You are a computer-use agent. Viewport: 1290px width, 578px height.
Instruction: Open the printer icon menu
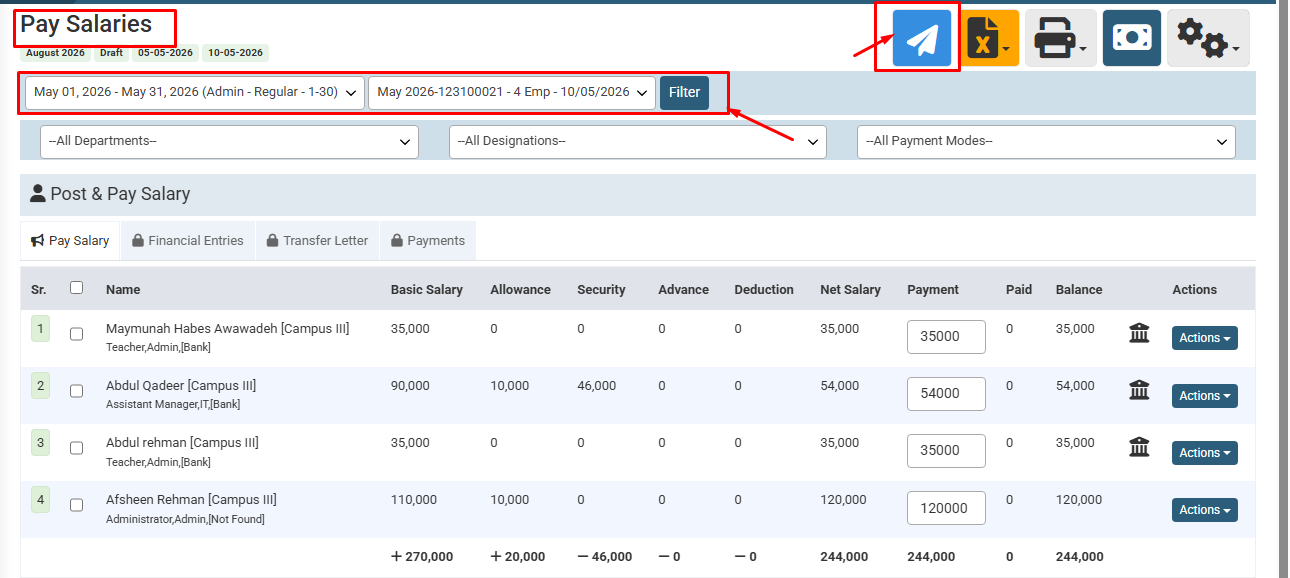(1060, 38)
